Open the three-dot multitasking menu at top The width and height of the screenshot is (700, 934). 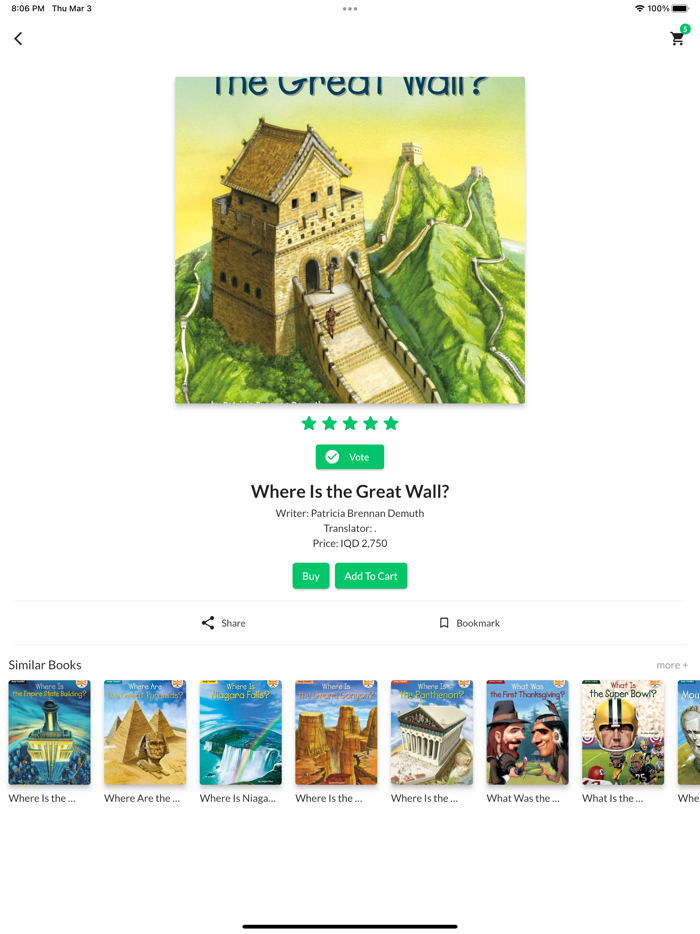(350, 9)
